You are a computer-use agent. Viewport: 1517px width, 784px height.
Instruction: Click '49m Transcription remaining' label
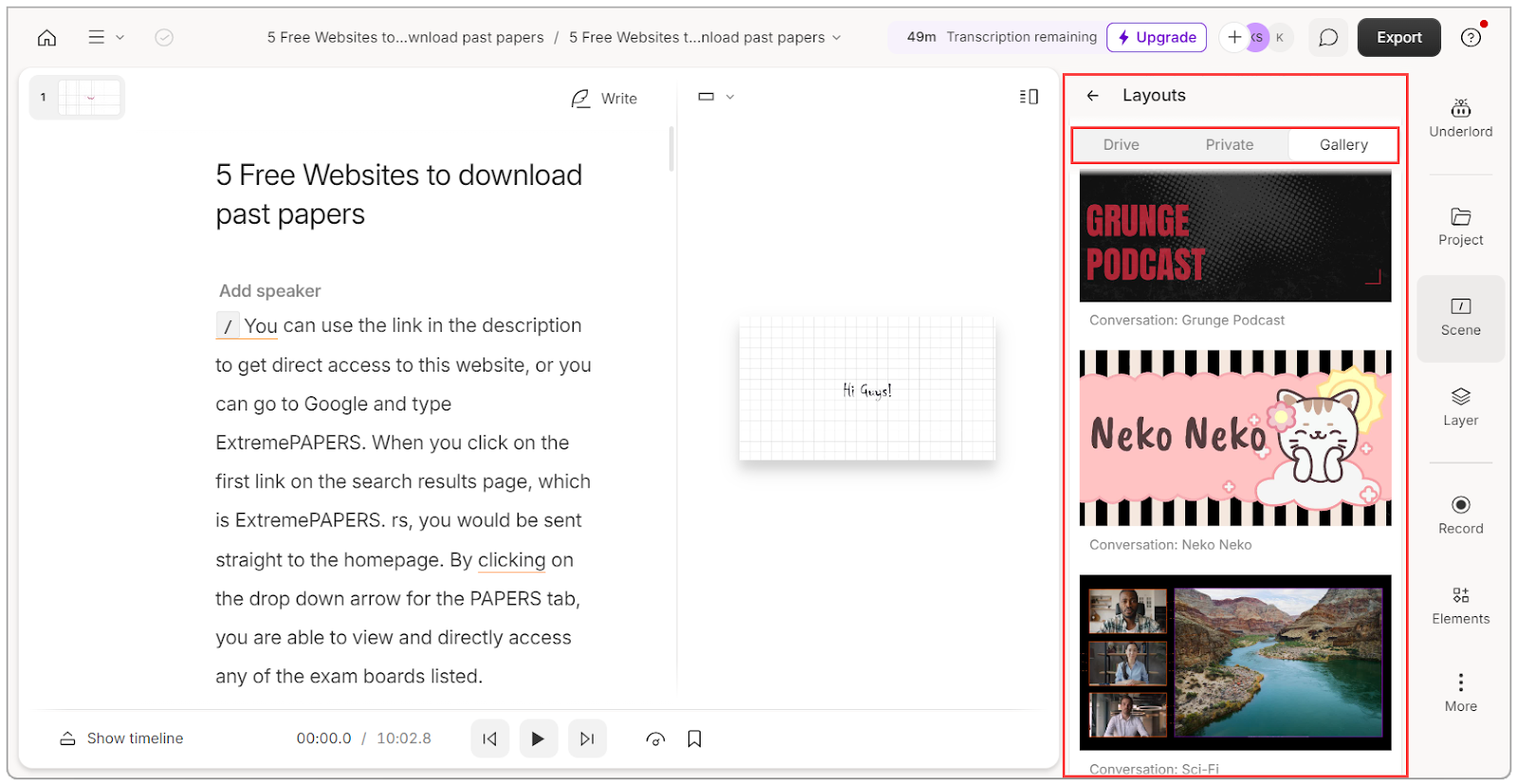click(1001, 37)
